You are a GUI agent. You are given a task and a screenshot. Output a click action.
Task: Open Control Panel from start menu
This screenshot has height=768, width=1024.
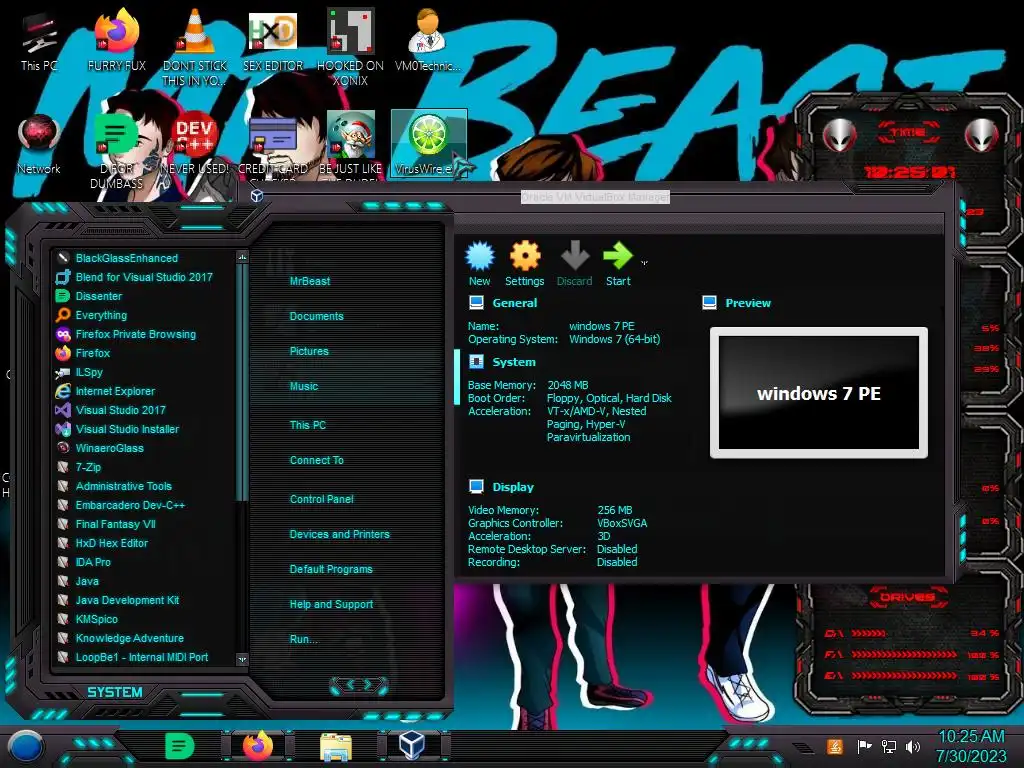pos(321,499)
